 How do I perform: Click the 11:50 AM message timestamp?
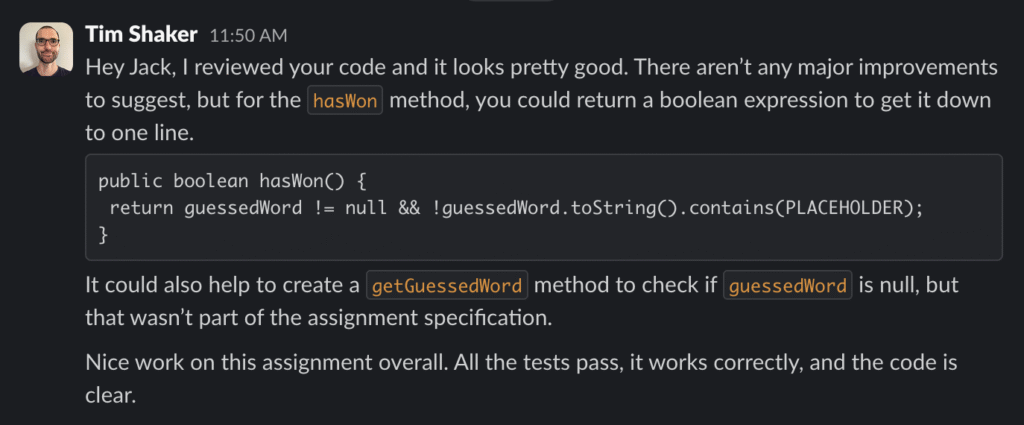248,37
